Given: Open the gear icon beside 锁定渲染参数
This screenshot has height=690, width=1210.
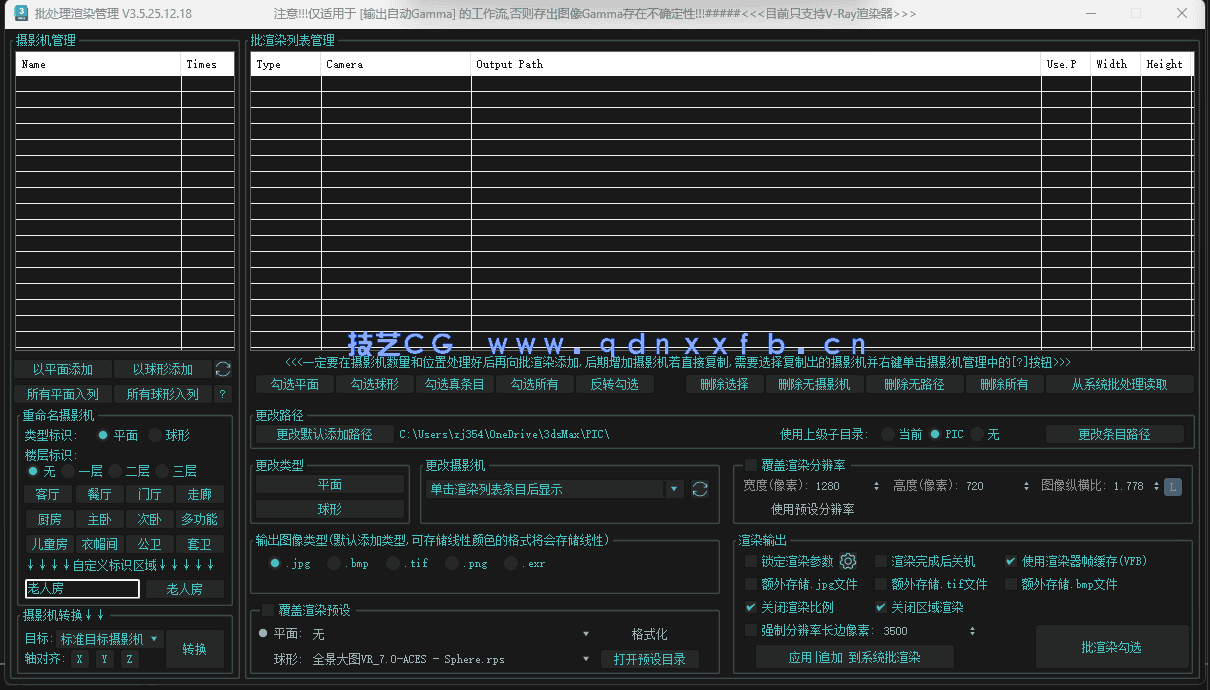Looking at the screenshot, I should coord(848,560).
